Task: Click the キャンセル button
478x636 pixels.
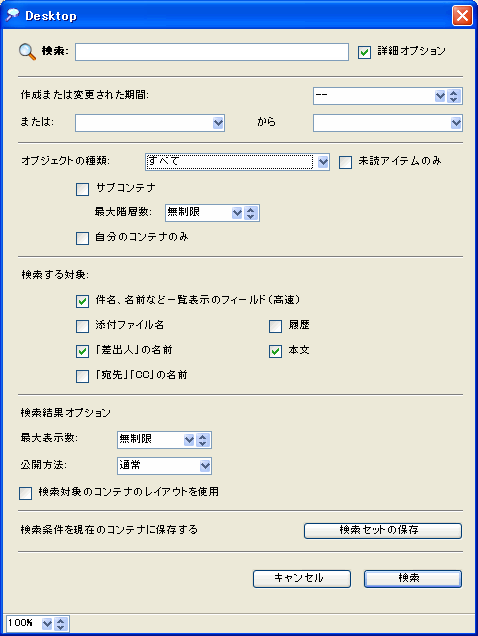Action: 301,579
